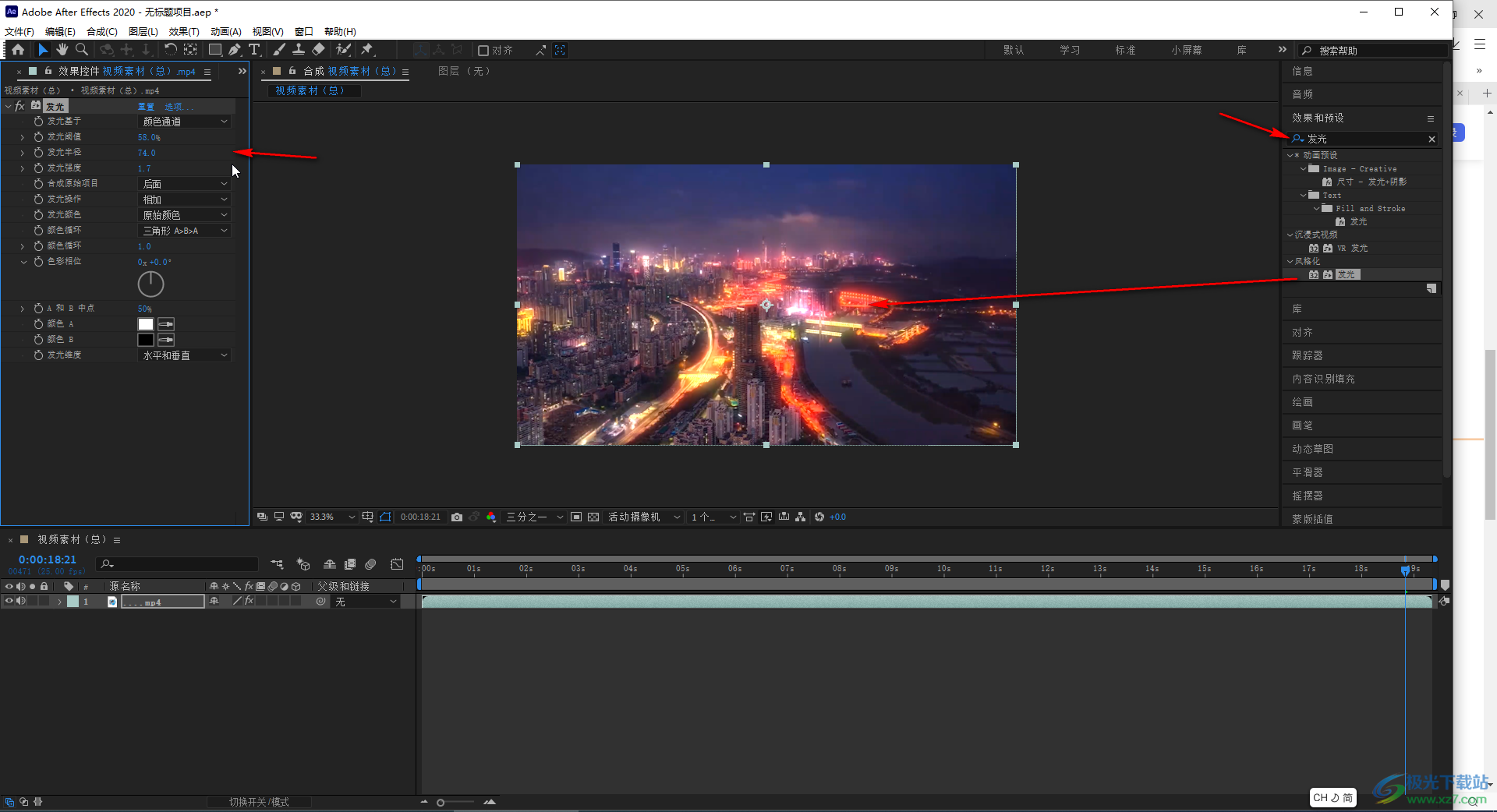Open the 三分之一 resolution dropdown
The height and width of the screenshot is (812, 1497).
click(x=535, y=517)
